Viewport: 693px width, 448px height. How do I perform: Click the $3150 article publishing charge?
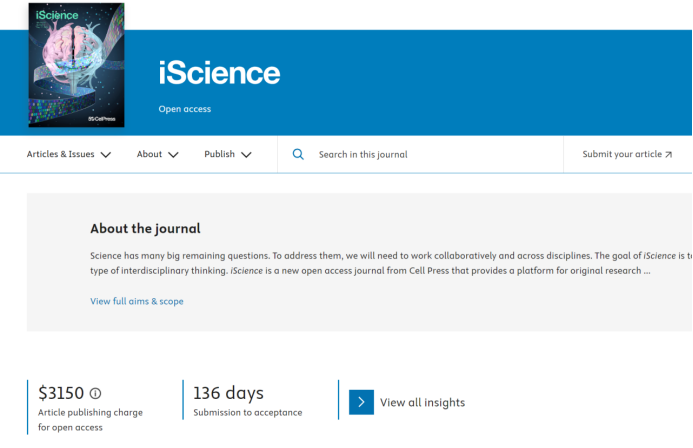pyautogui.click(x=61, y=393)
